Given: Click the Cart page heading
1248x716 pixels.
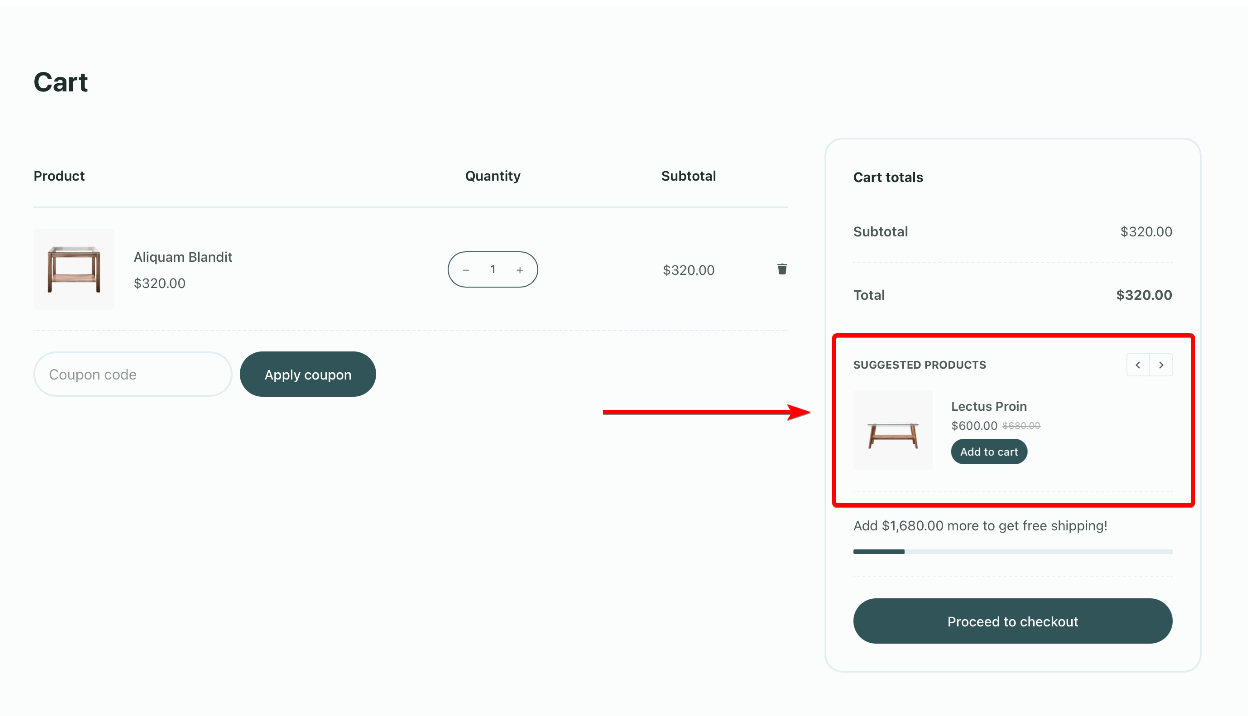Looking at the screenshot, I should (61, 82).
